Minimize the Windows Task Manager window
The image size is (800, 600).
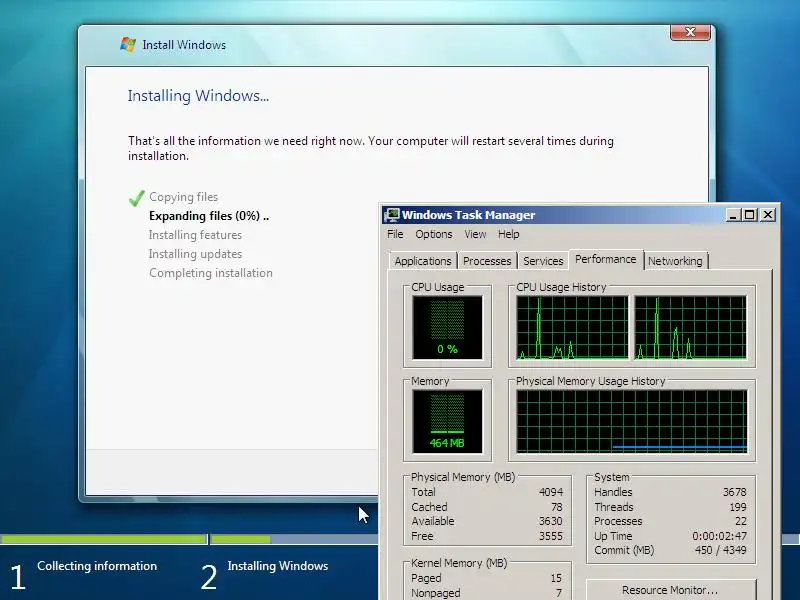[733, 215]
